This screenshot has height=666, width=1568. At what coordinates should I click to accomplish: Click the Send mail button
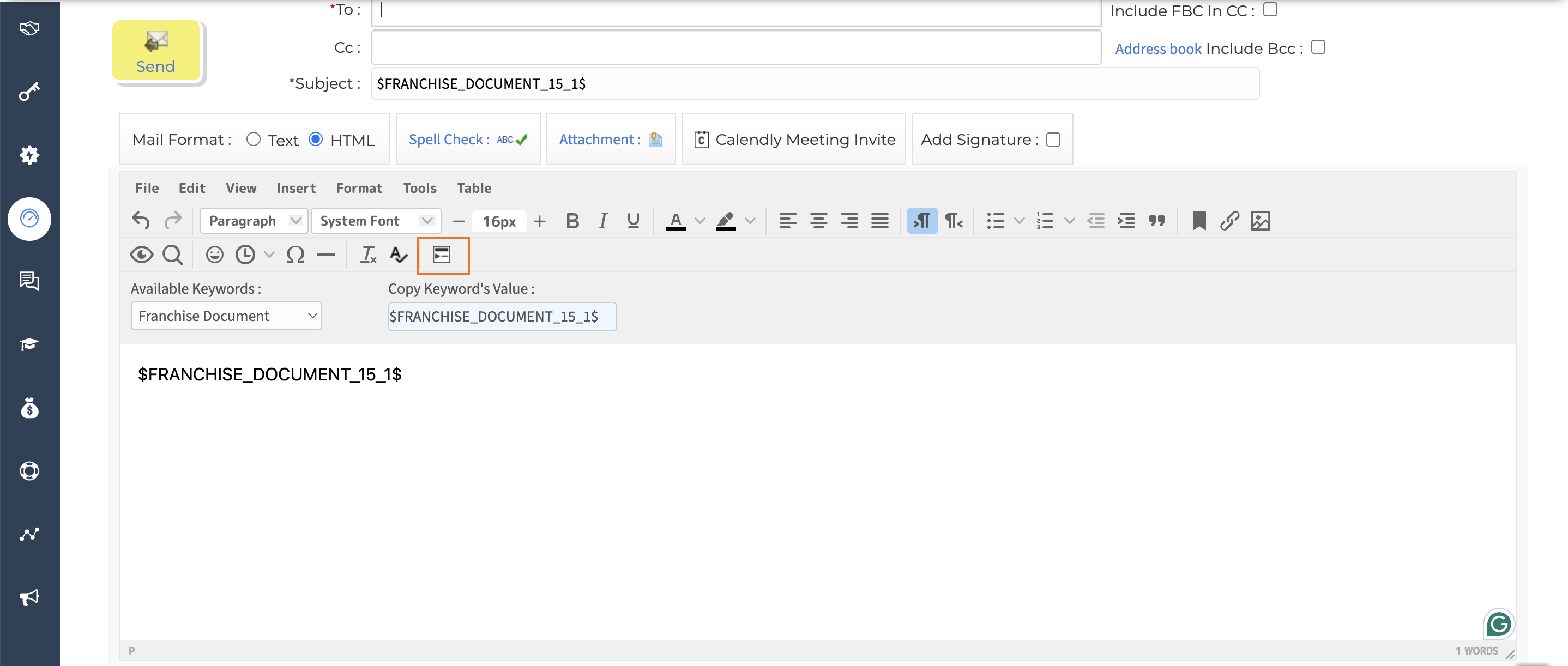(x=156, y=51)
